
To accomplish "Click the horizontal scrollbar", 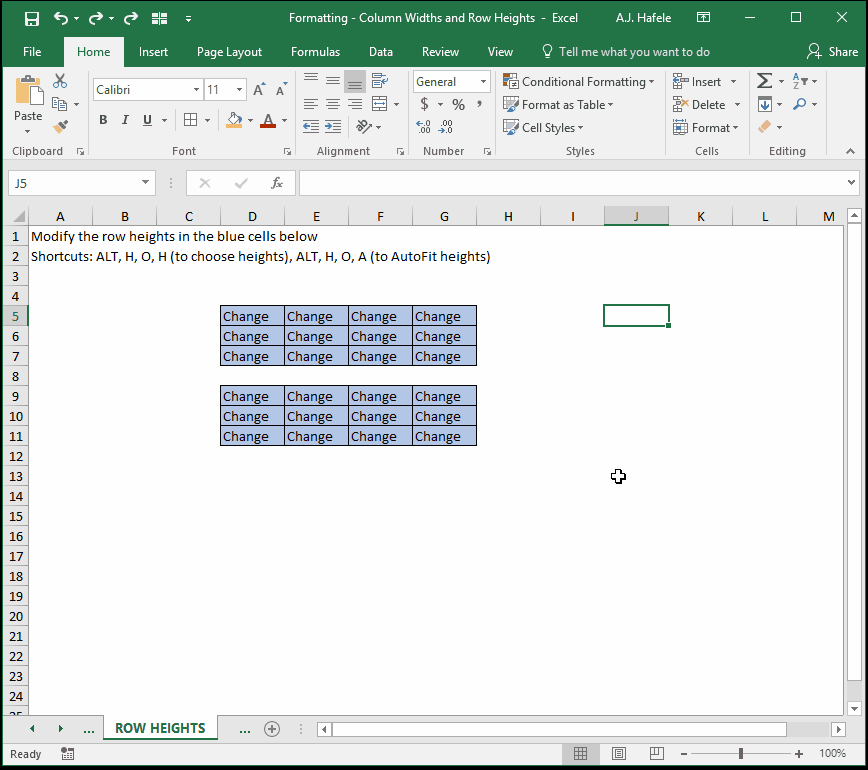I will 559,729.
